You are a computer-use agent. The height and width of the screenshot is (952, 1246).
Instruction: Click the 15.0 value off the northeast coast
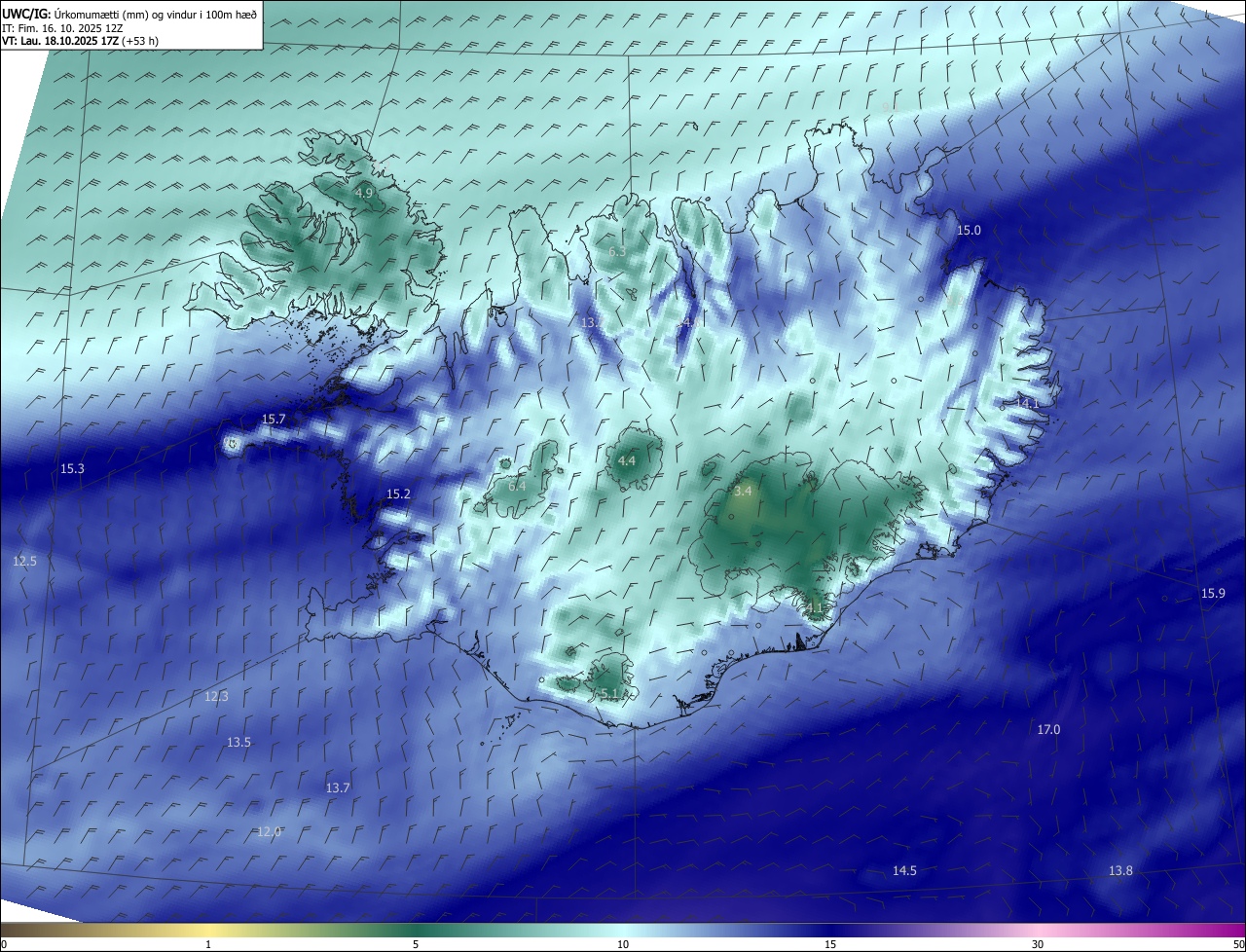969,231
